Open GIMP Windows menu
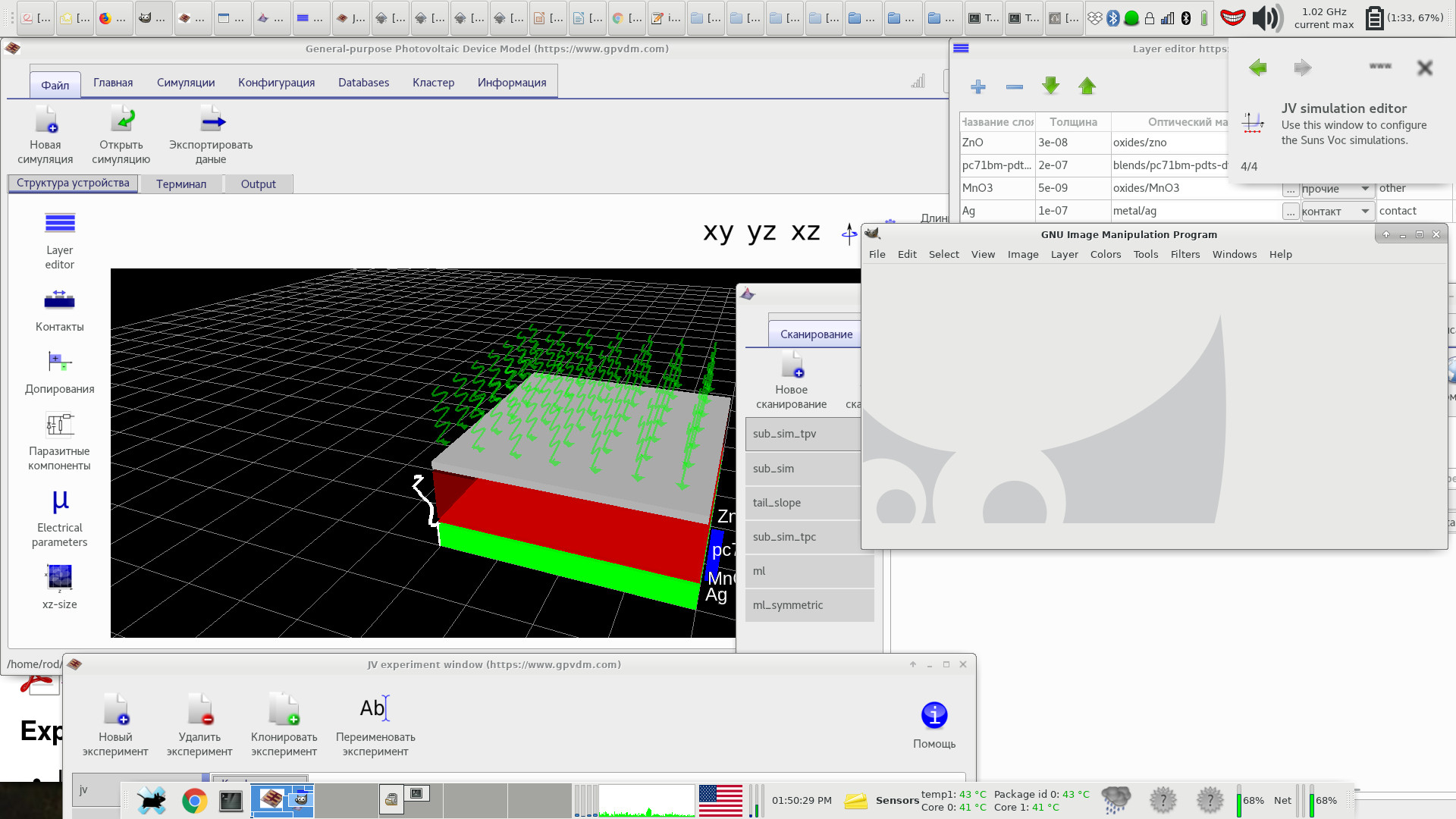Viewport: 1456px width, 819px height. coord(1234,254)
